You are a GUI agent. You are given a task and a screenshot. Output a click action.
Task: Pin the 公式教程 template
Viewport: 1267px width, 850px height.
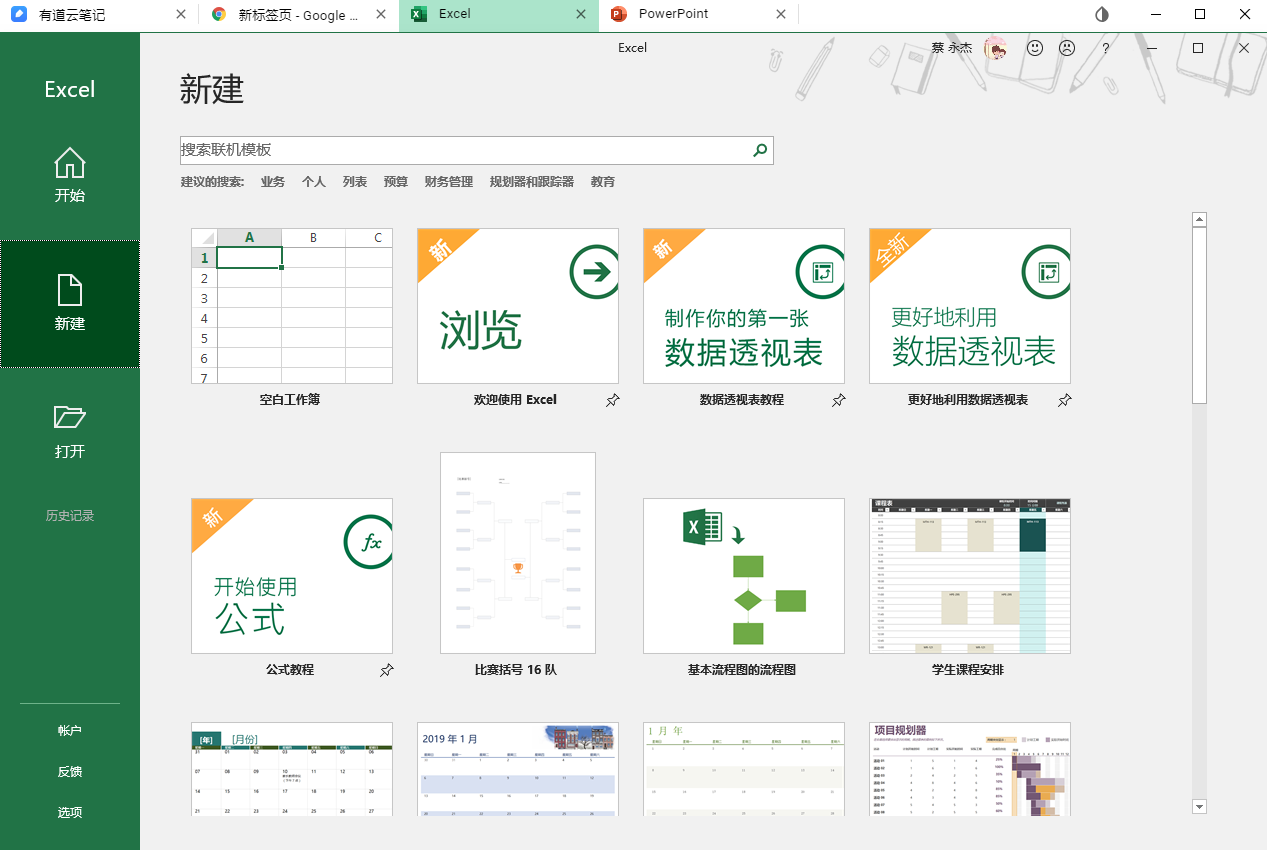387,670
